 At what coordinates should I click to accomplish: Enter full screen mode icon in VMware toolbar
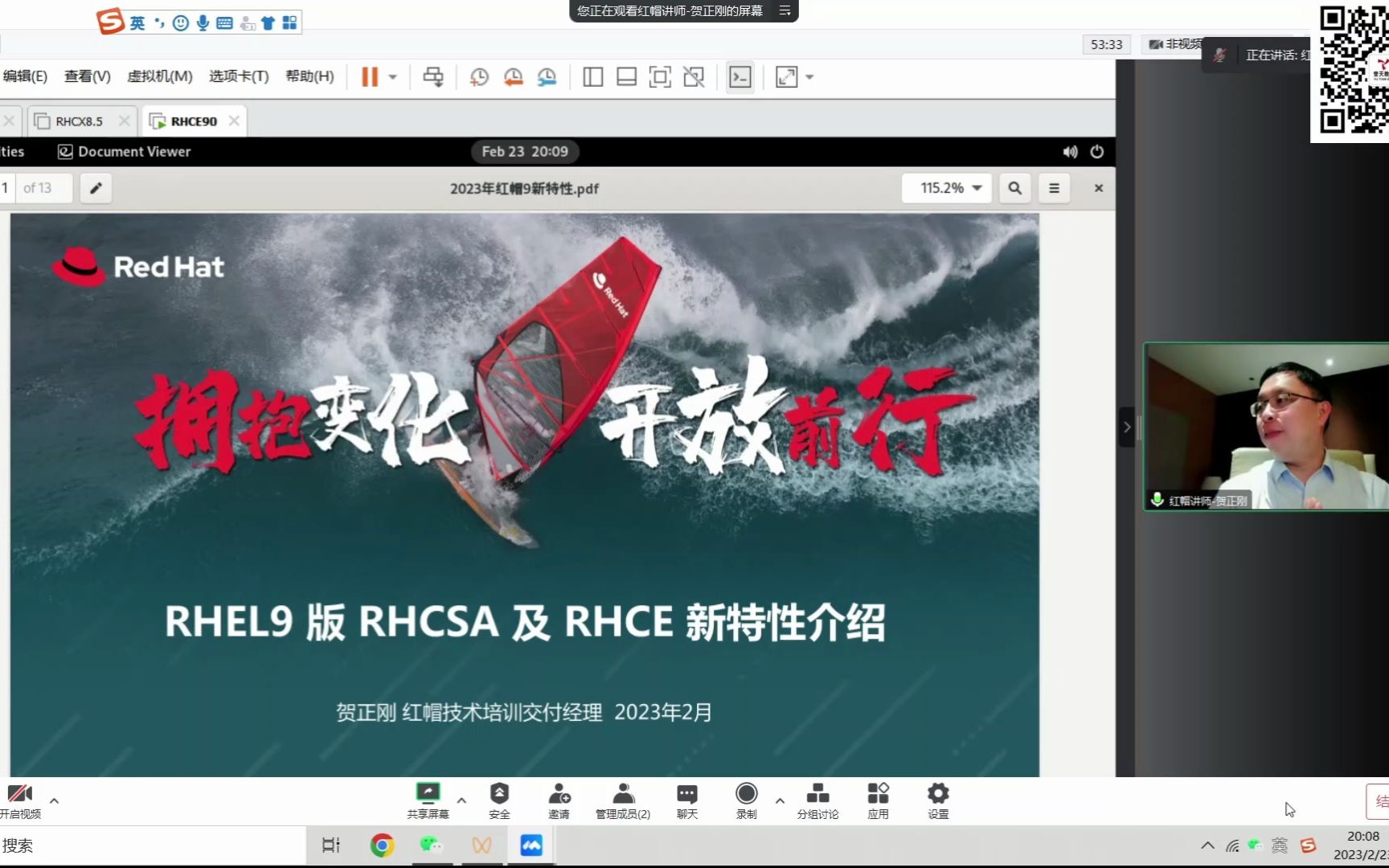point(660,77)
